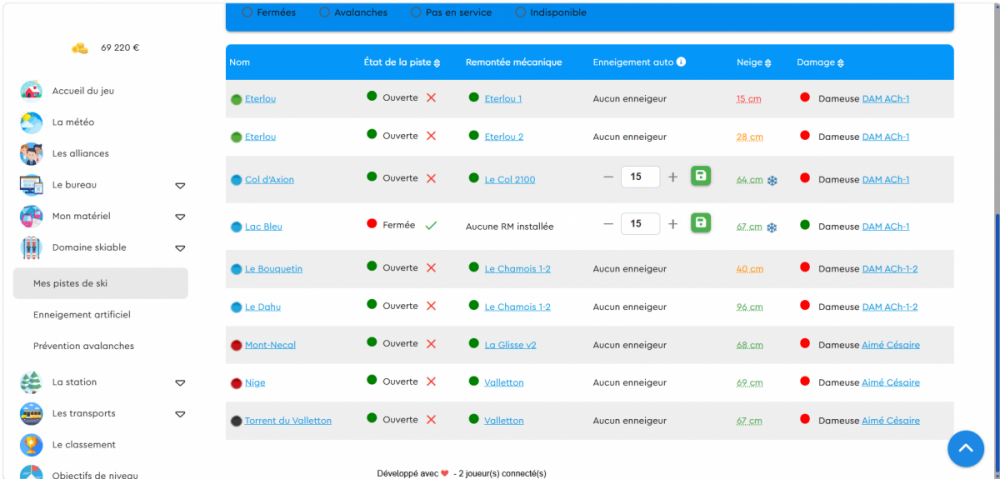Open Prévention avalanches in the sidebar
1000x479 pixels.
tap(84, 346)
